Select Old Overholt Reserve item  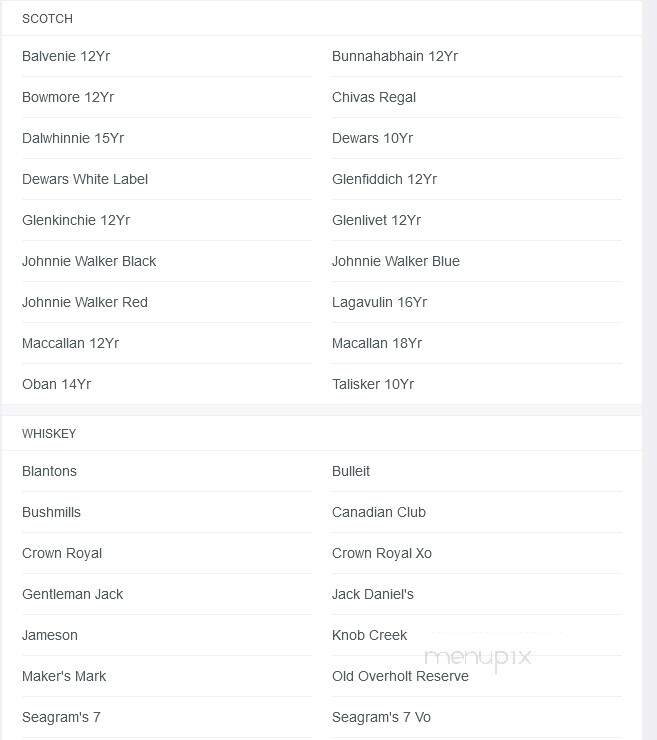[x=400, y=676]
